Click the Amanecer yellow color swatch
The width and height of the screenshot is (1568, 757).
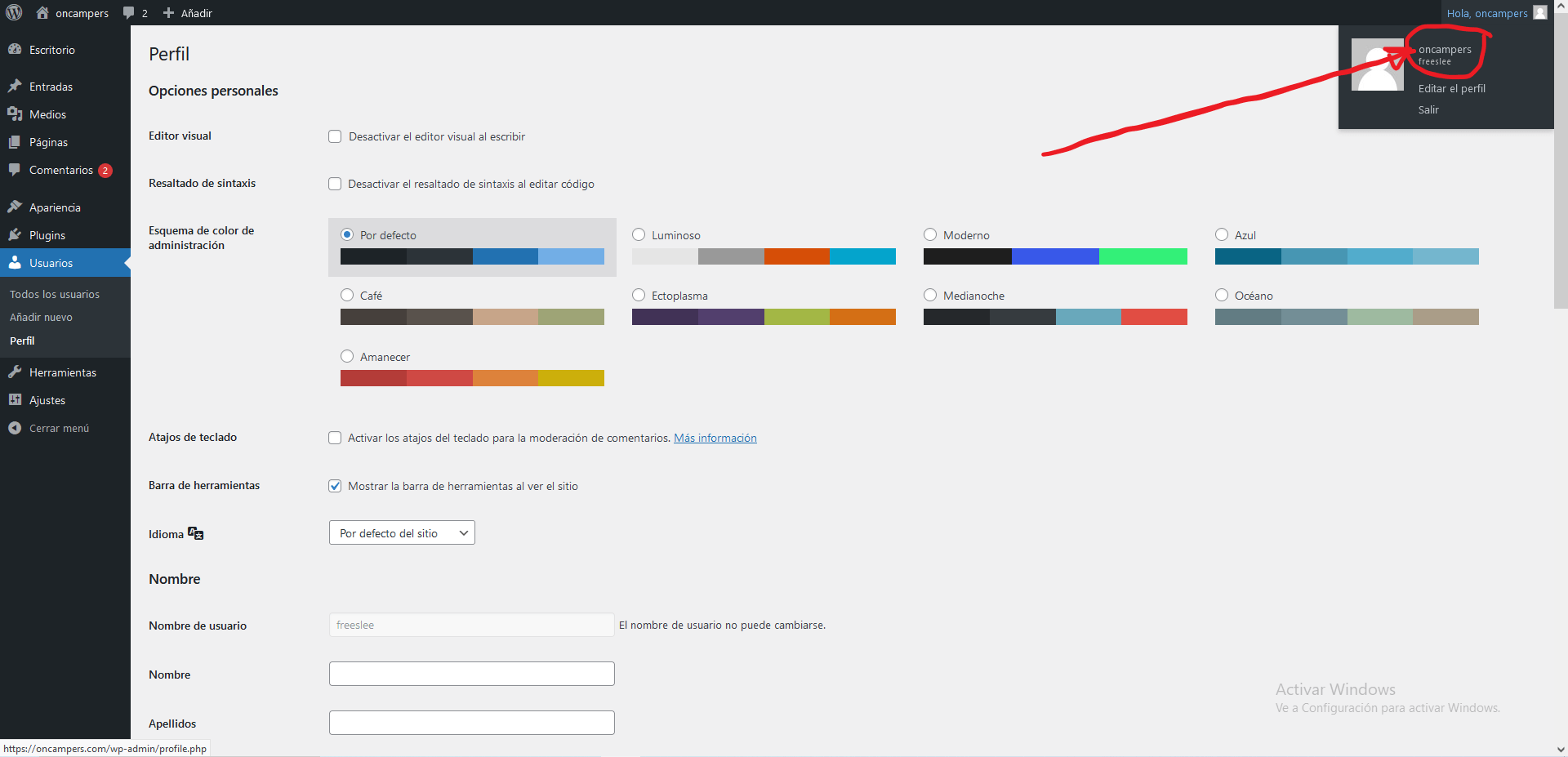click(x=571, y=378)
